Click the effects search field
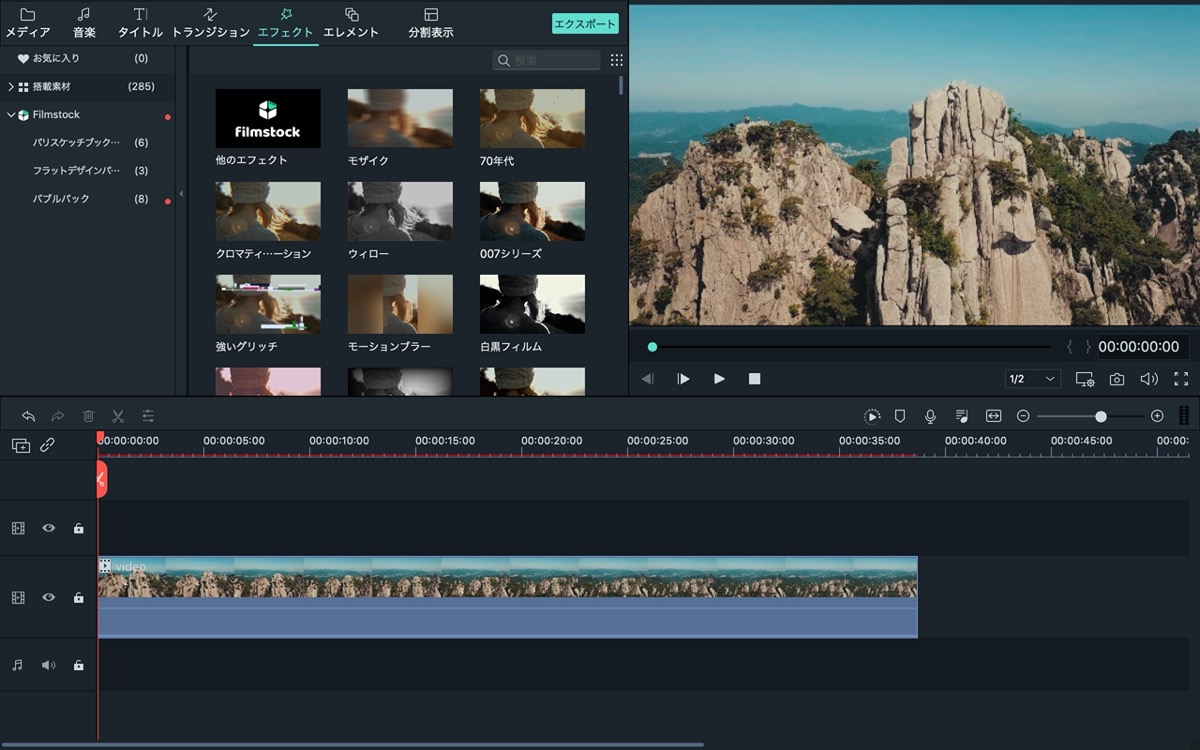This screenshot has height=750, width=1200. pyautogui.click(x=546, y=60)
